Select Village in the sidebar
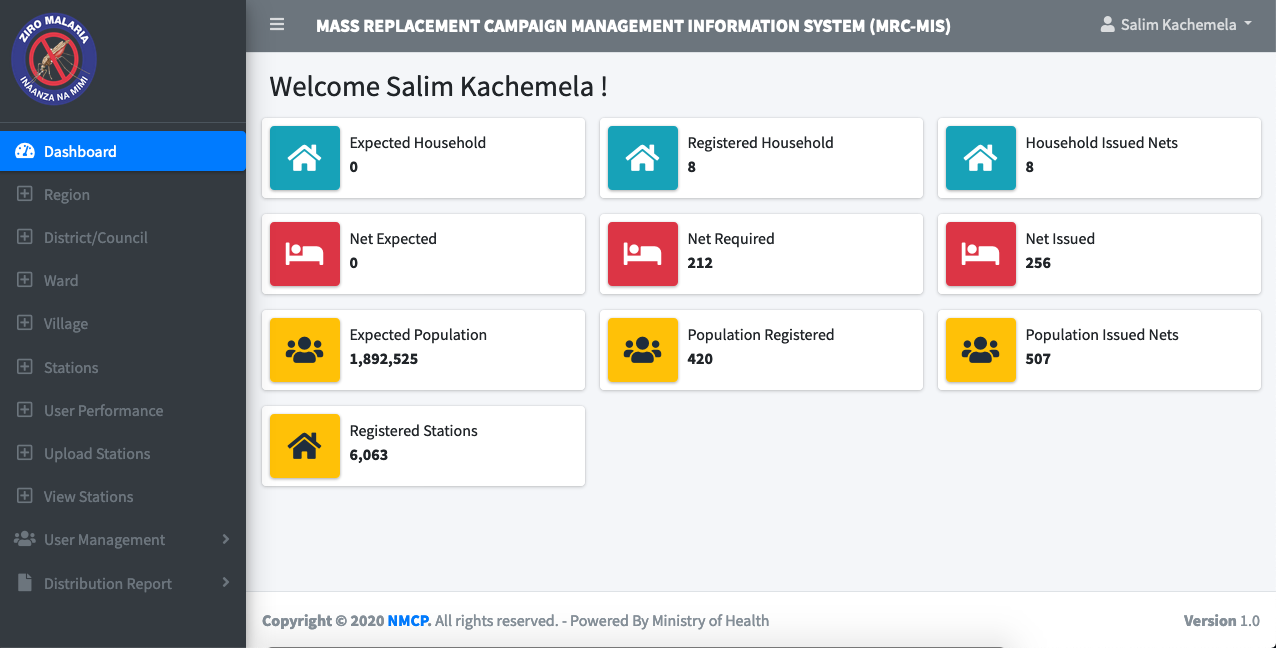Screen dimensions: 1276x648 tap(66, 324)
